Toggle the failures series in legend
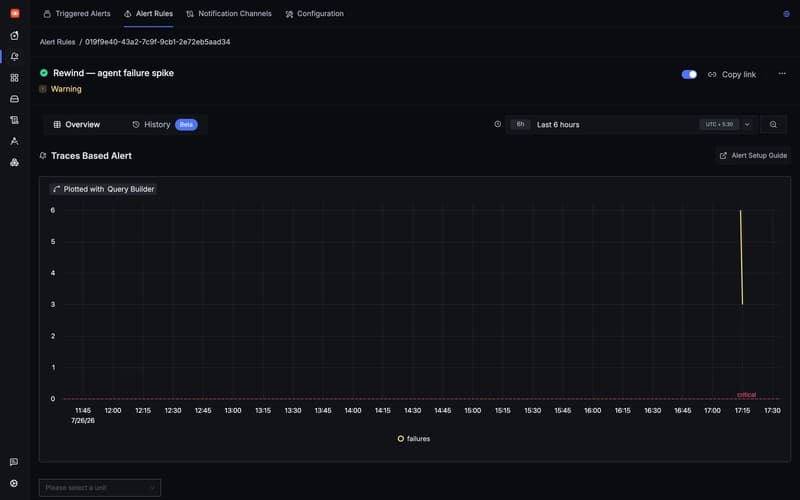The height and width of the screenshot is (500, 800). [414, 439]
